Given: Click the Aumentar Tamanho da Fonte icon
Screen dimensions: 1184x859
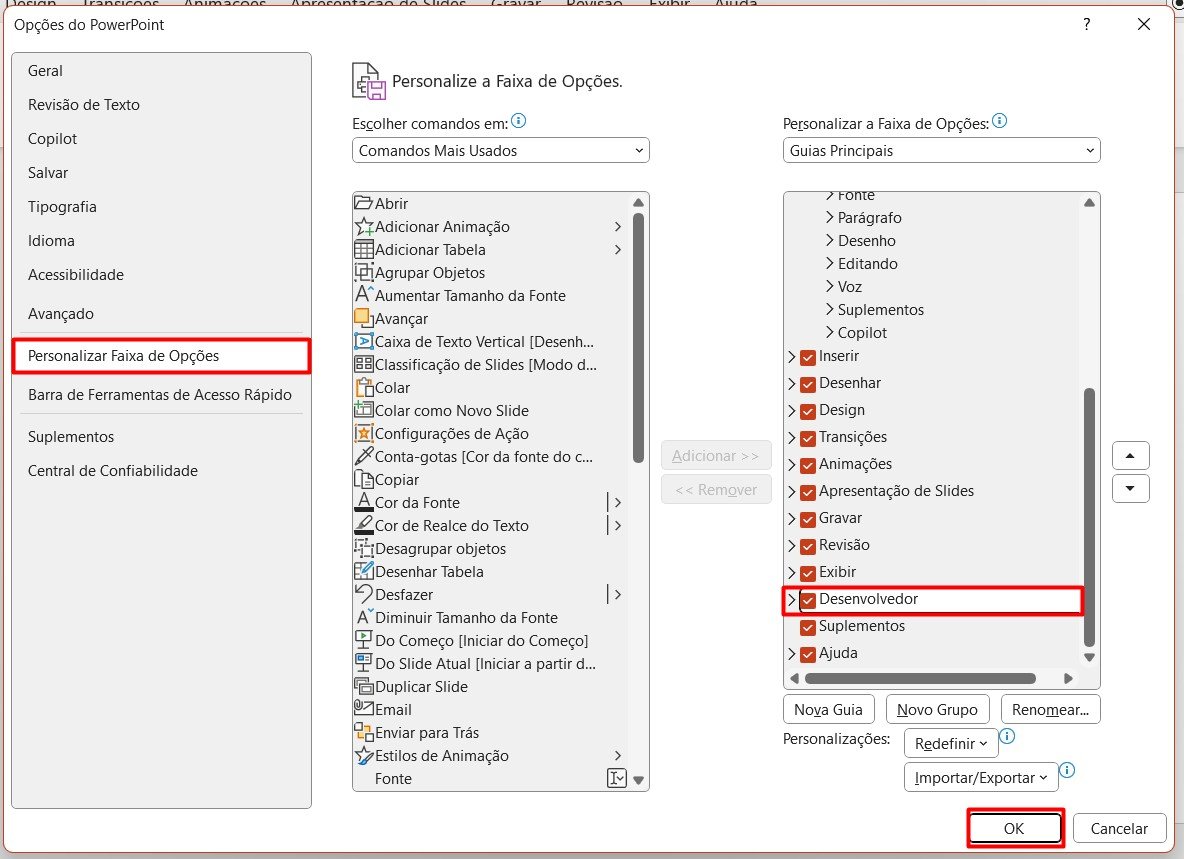Looking at the screenshot, I should click(363, 295).
